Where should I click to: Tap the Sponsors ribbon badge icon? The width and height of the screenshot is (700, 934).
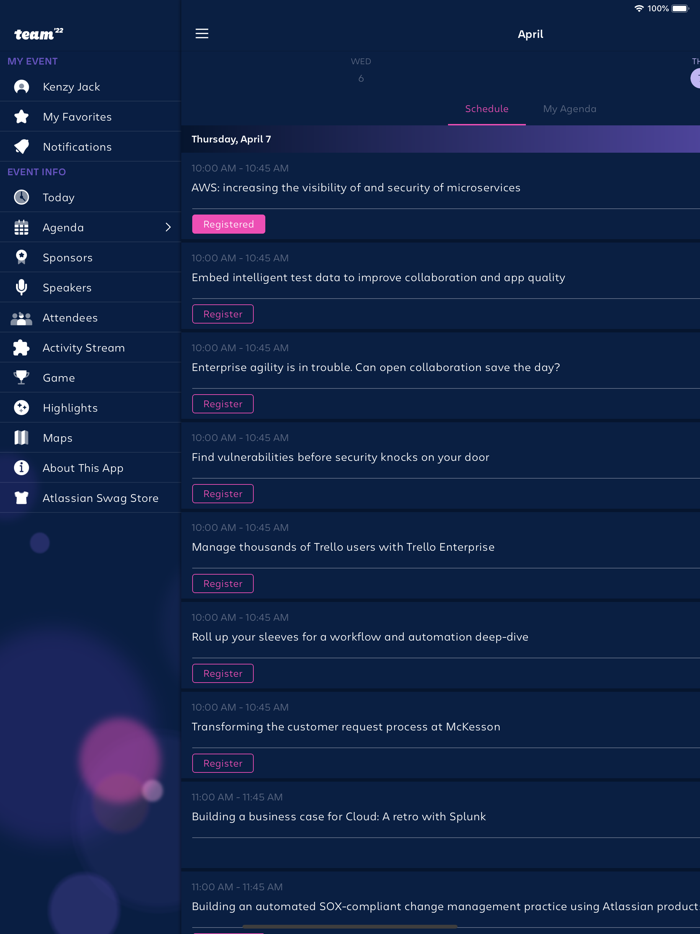tap(21, 257)
